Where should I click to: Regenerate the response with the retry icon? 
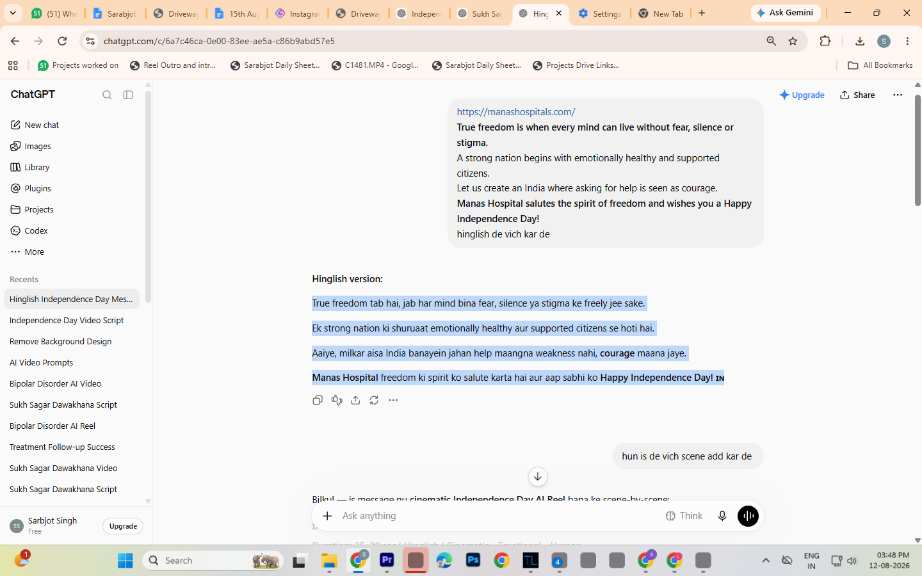[x=374, y=400]
